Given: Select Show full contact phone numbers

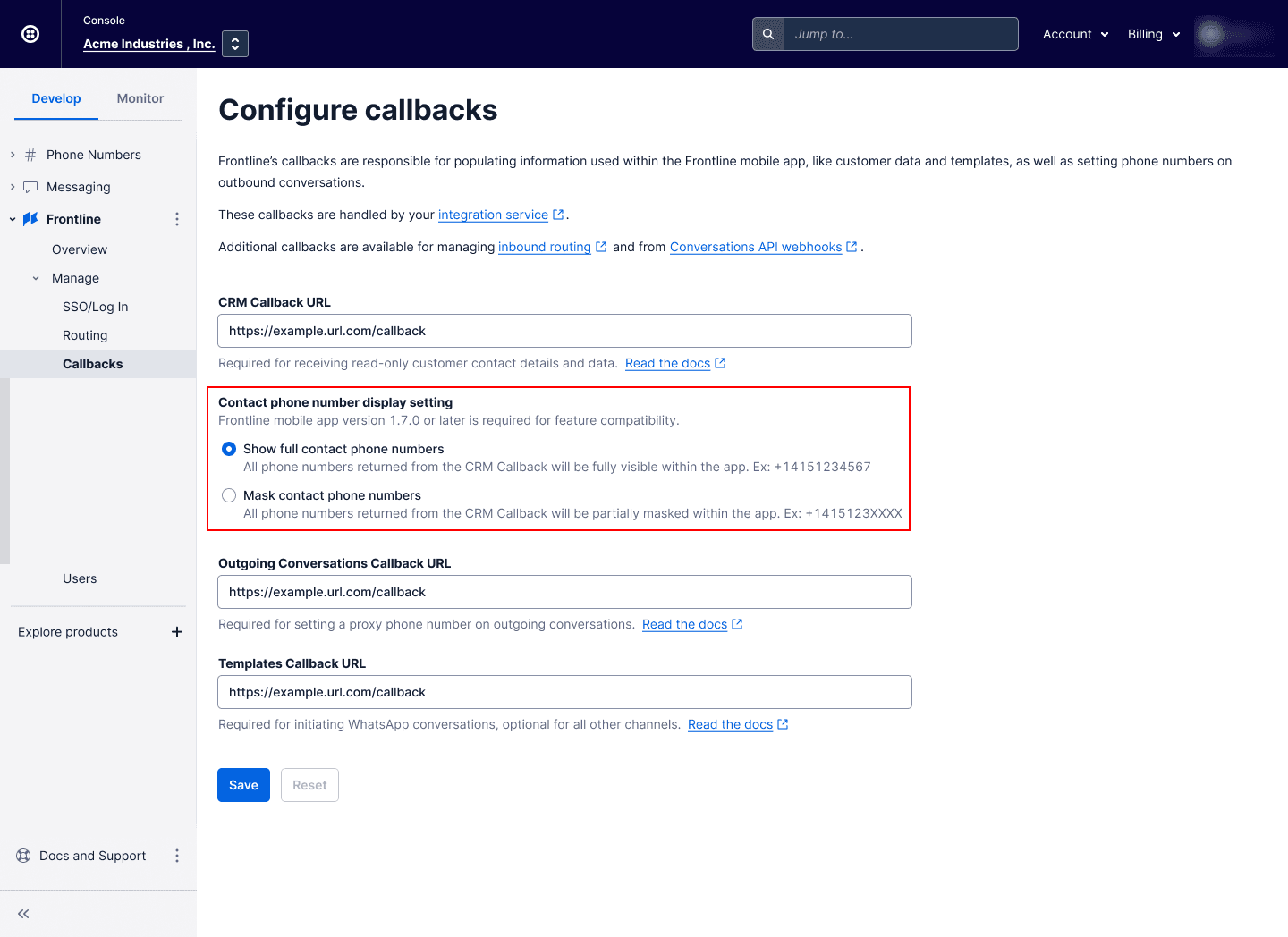Looking at the screenshot, I should click(229, 449).
